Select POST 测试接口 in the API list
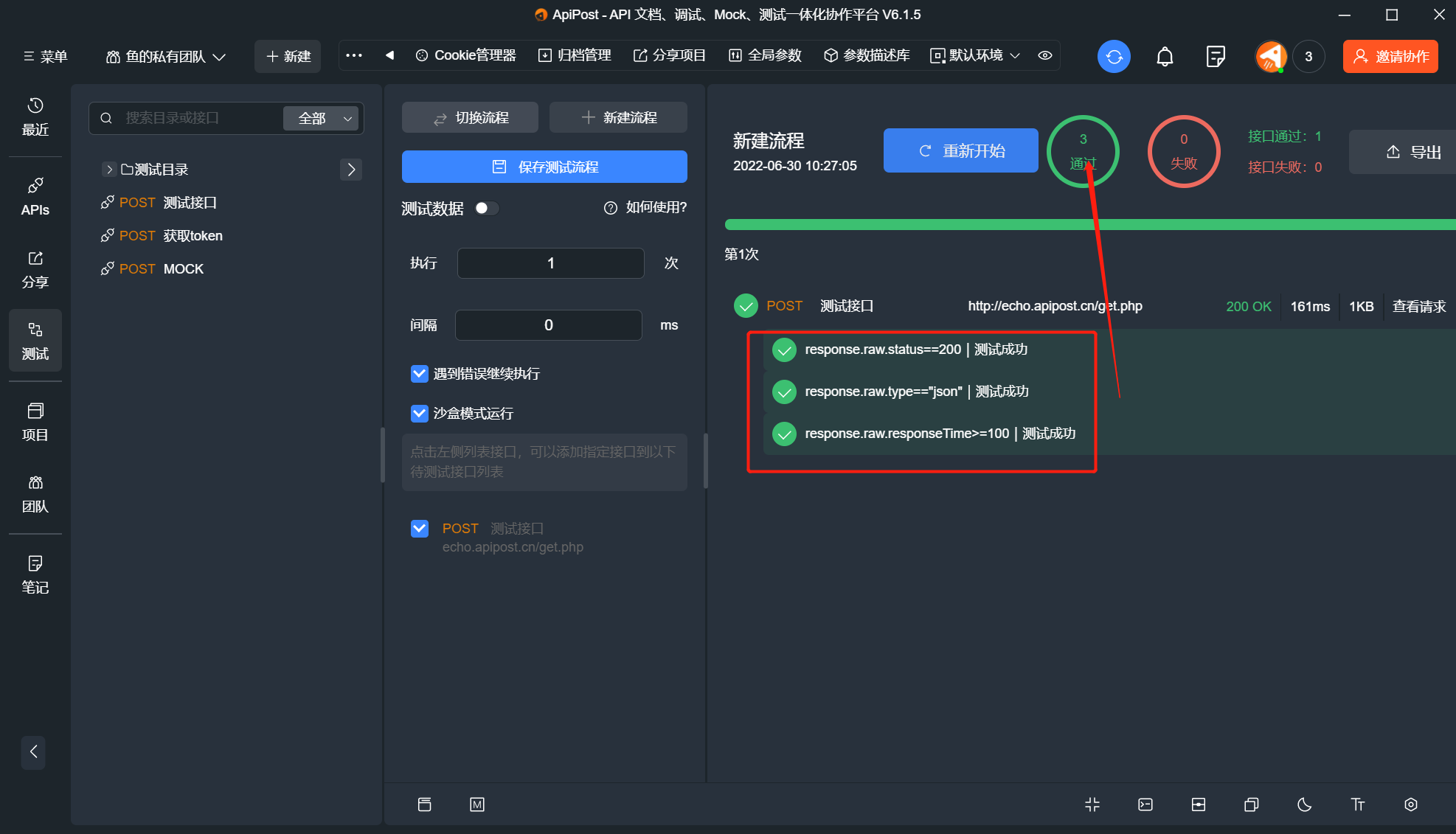Image resolution: width=1456 pixels, height=834 pixels. pos(158,203)
